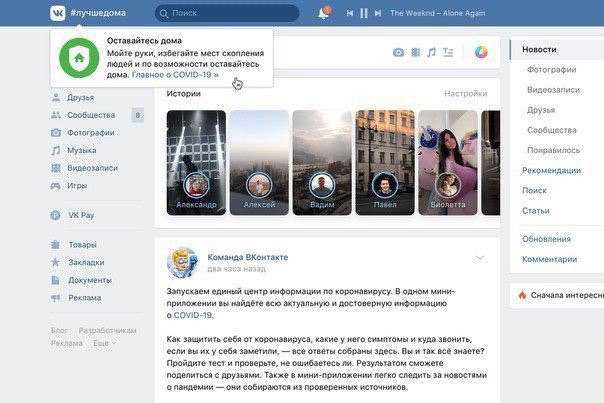Open The Weeknd – Alone Again track
The height and width of the screenshot is (403, 604).
pos(438,13)
